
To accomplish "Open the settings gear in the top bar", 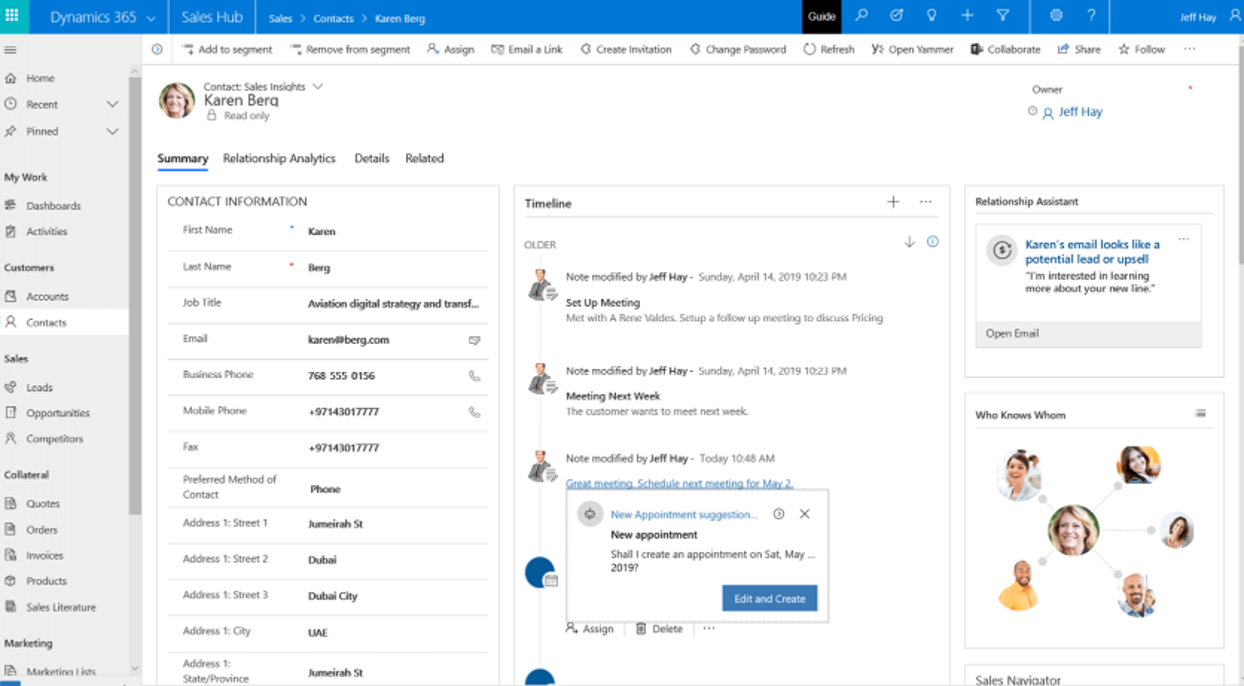I will [1056, 16].
